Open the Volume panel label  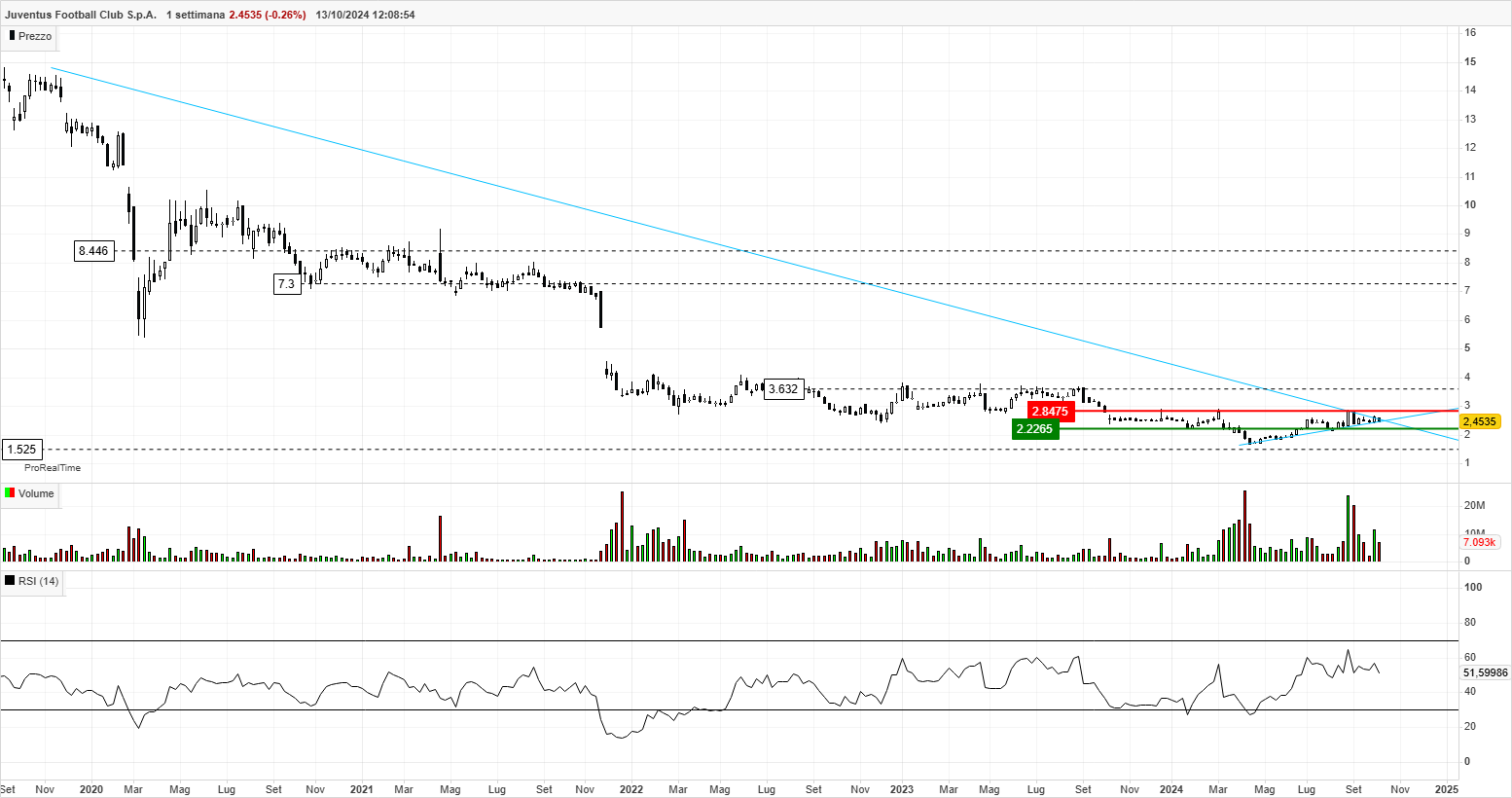[36, 493]
